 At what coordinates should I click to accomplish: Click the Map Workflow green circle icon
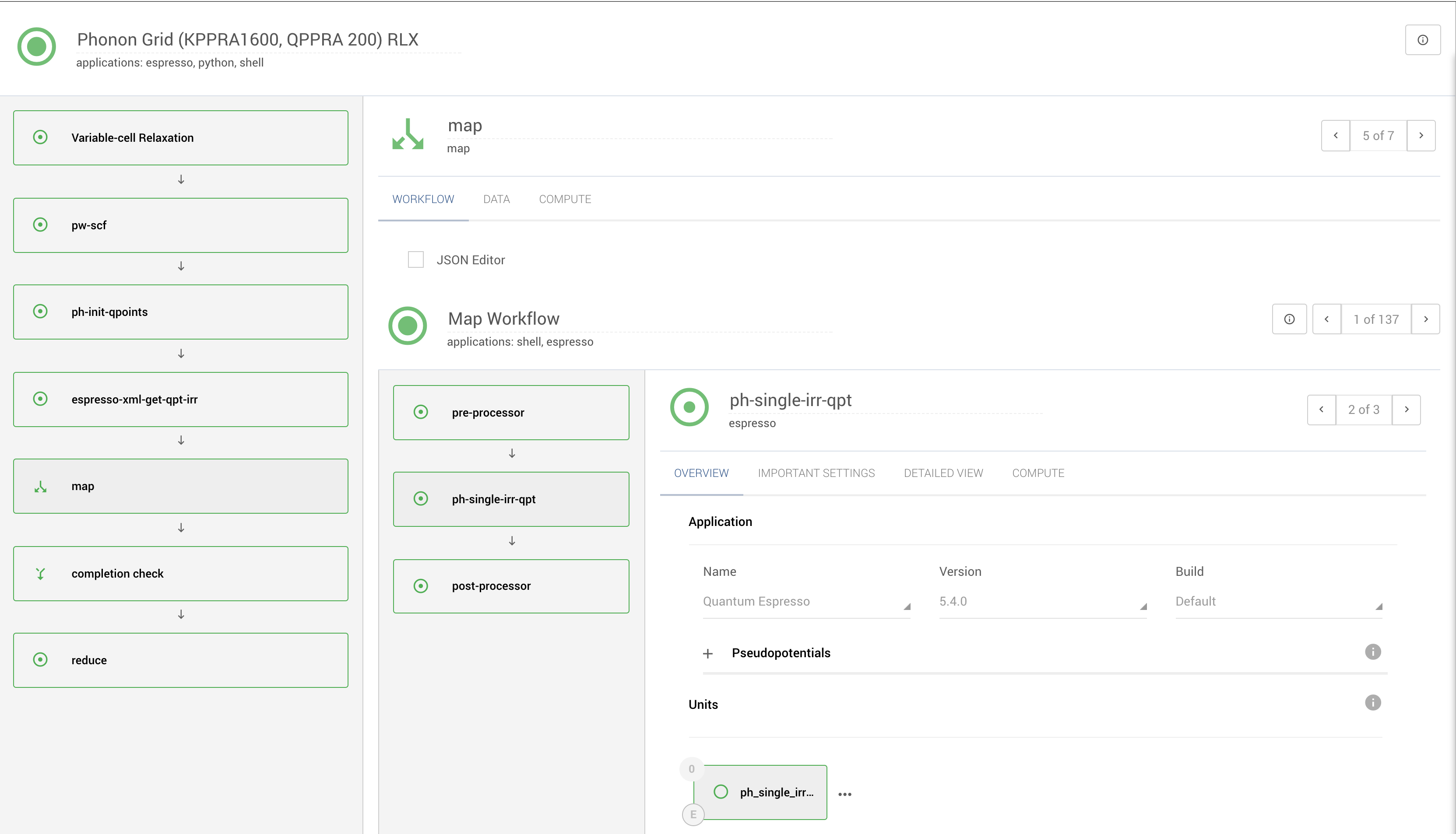(408, 326)
